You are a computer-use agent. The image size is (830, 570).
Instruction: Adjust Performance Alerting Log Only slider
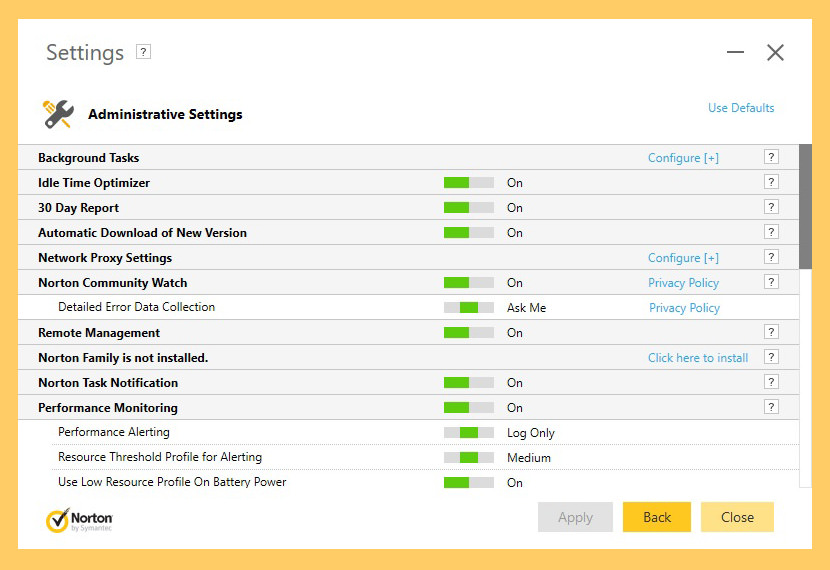point(468,432)
